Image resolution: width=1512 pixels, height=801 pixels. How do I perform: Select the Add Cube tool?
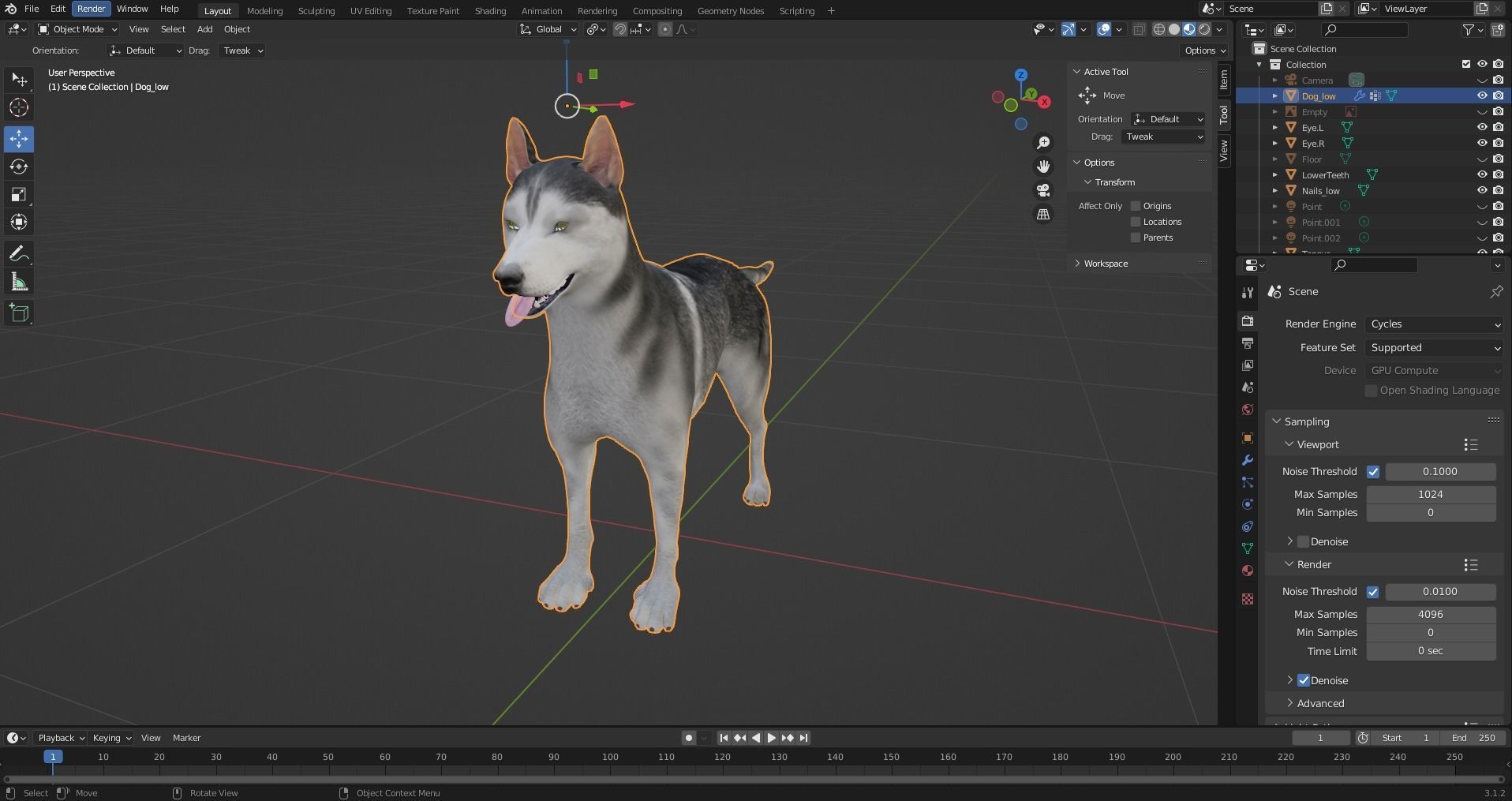pyautogui.click(x=19, y=313)
